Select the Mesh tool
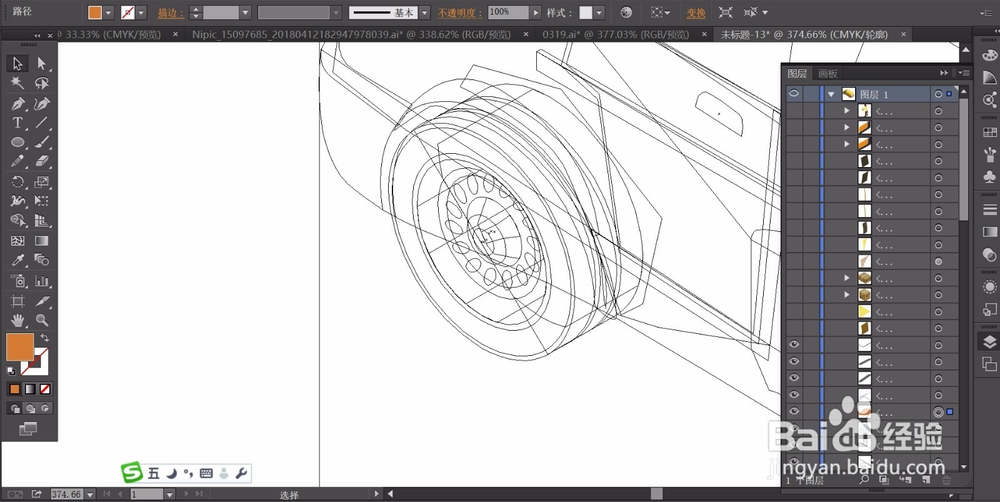Viewport: 1000px width, 502px height. pyautogui.click(x=17, y=240)
